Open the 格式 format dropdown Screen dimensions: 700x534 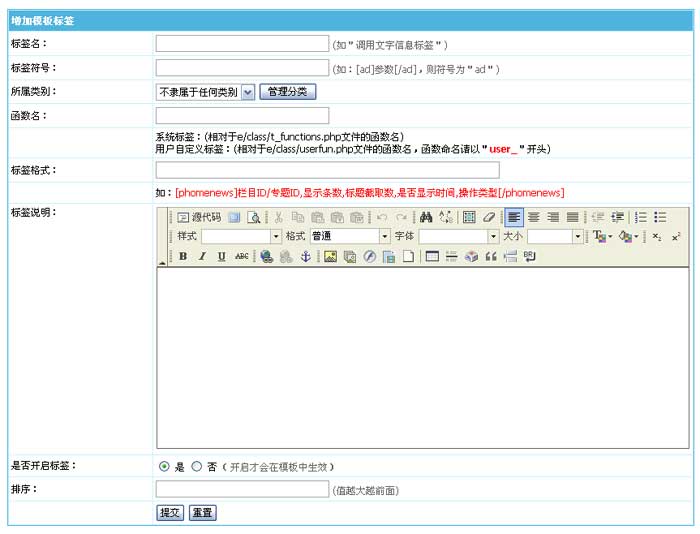tap(385, 237)
